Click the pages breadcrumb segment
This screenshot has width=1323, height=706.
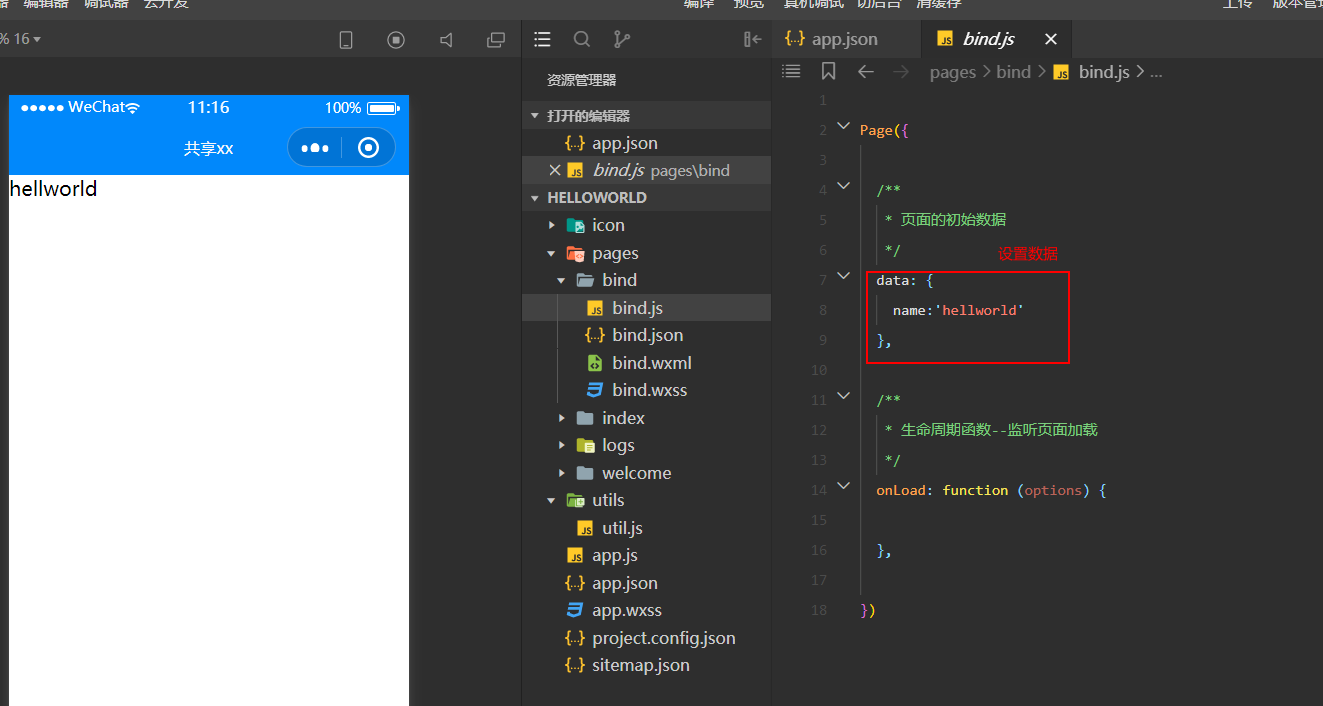click(x=952, y=72)
